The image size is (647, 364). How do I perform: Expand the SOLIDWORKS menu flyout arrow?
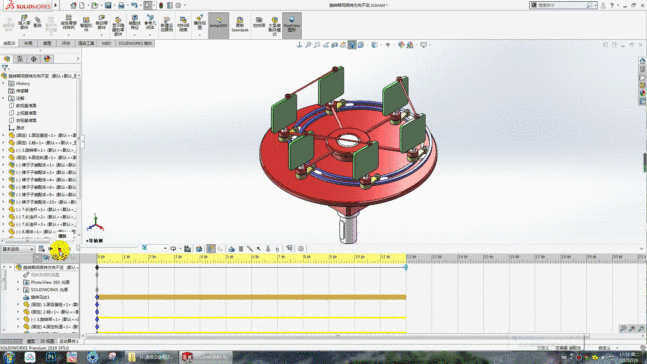click(x=56, y=5)
